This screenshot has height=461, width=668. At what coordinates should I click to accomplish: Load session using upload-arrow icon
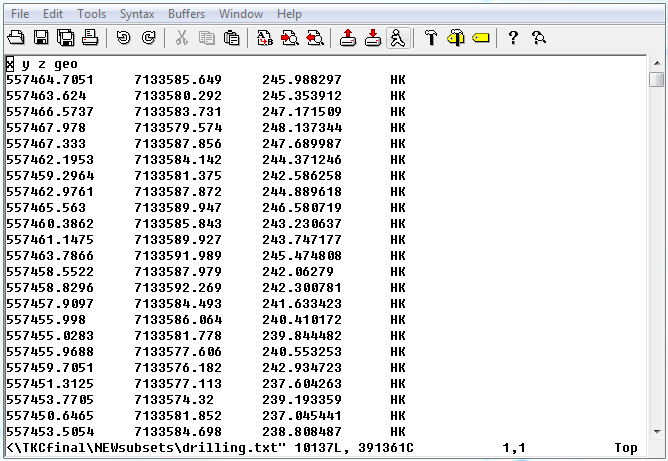pos(348,38)
